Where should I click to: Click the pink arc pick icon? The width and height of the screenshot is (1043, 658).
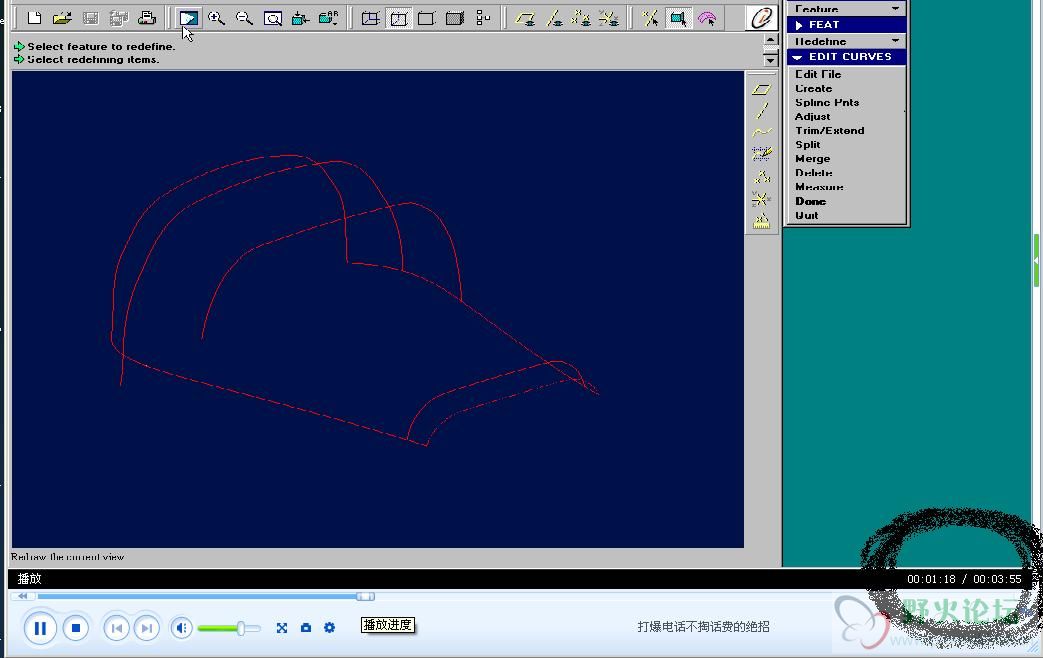tap(707, 19)
